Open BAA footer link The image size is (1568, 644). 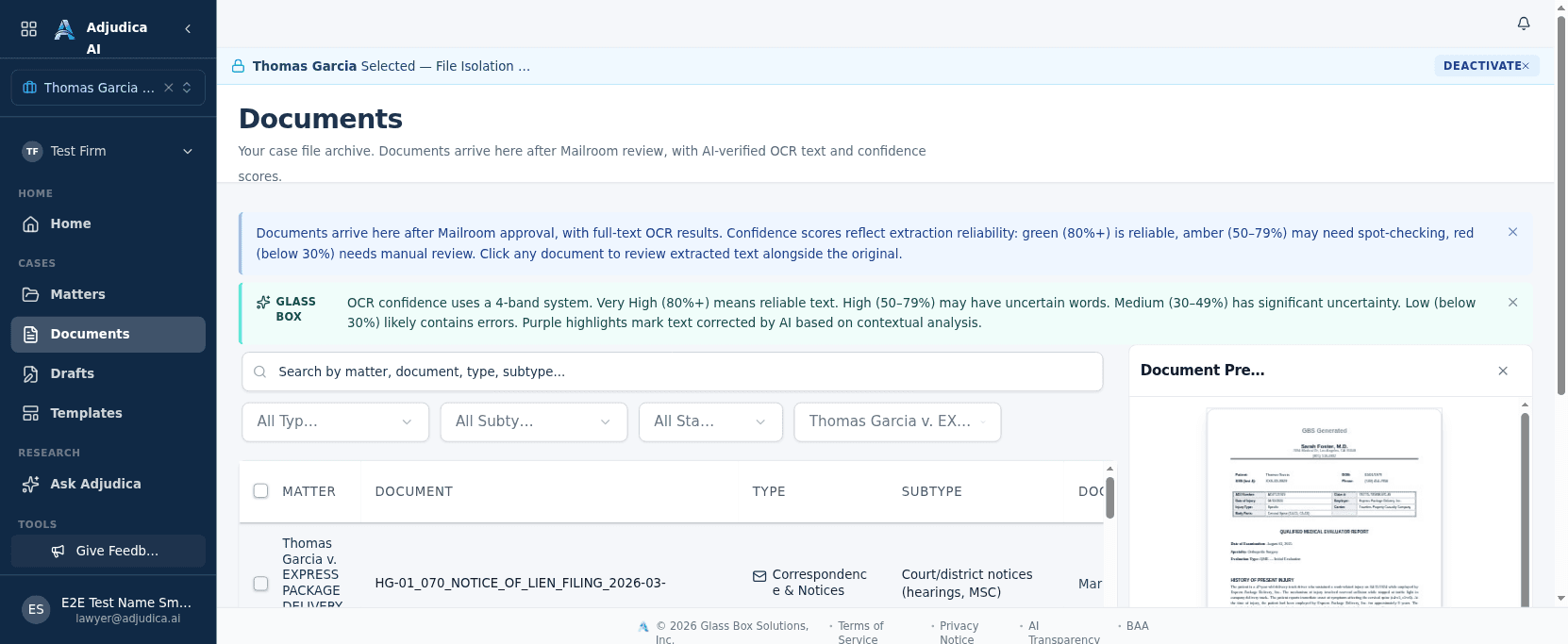tap(1138, 626)
